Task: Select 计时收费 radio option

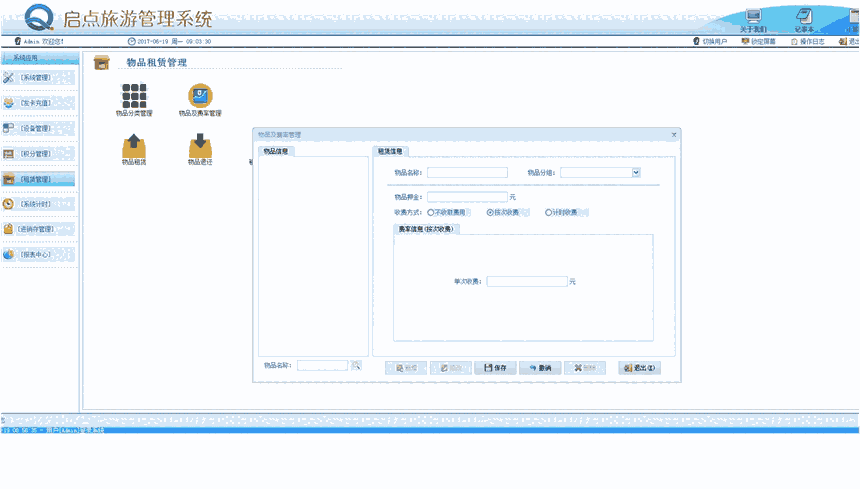Action: tap(548, 212)
